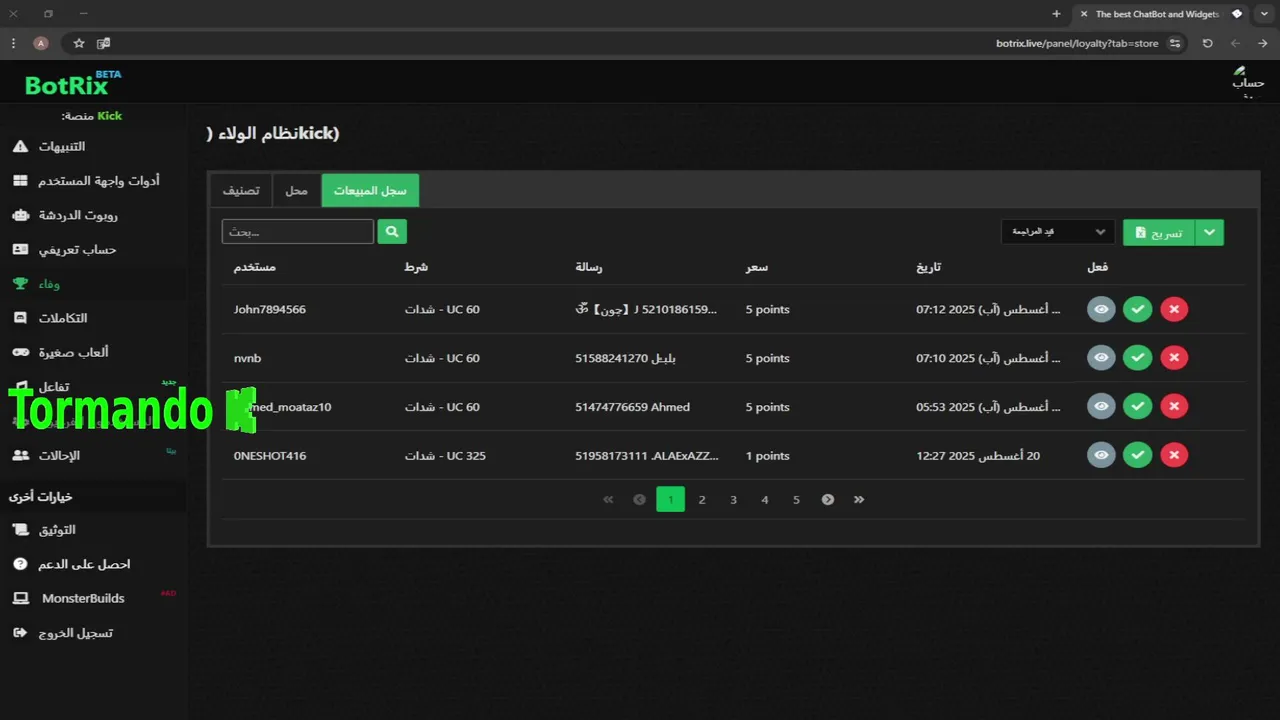The height and width of the screenshot is (720, 1280).
Task: View 0NESHOT416 order details eye icon
Action: [1101, 456]
